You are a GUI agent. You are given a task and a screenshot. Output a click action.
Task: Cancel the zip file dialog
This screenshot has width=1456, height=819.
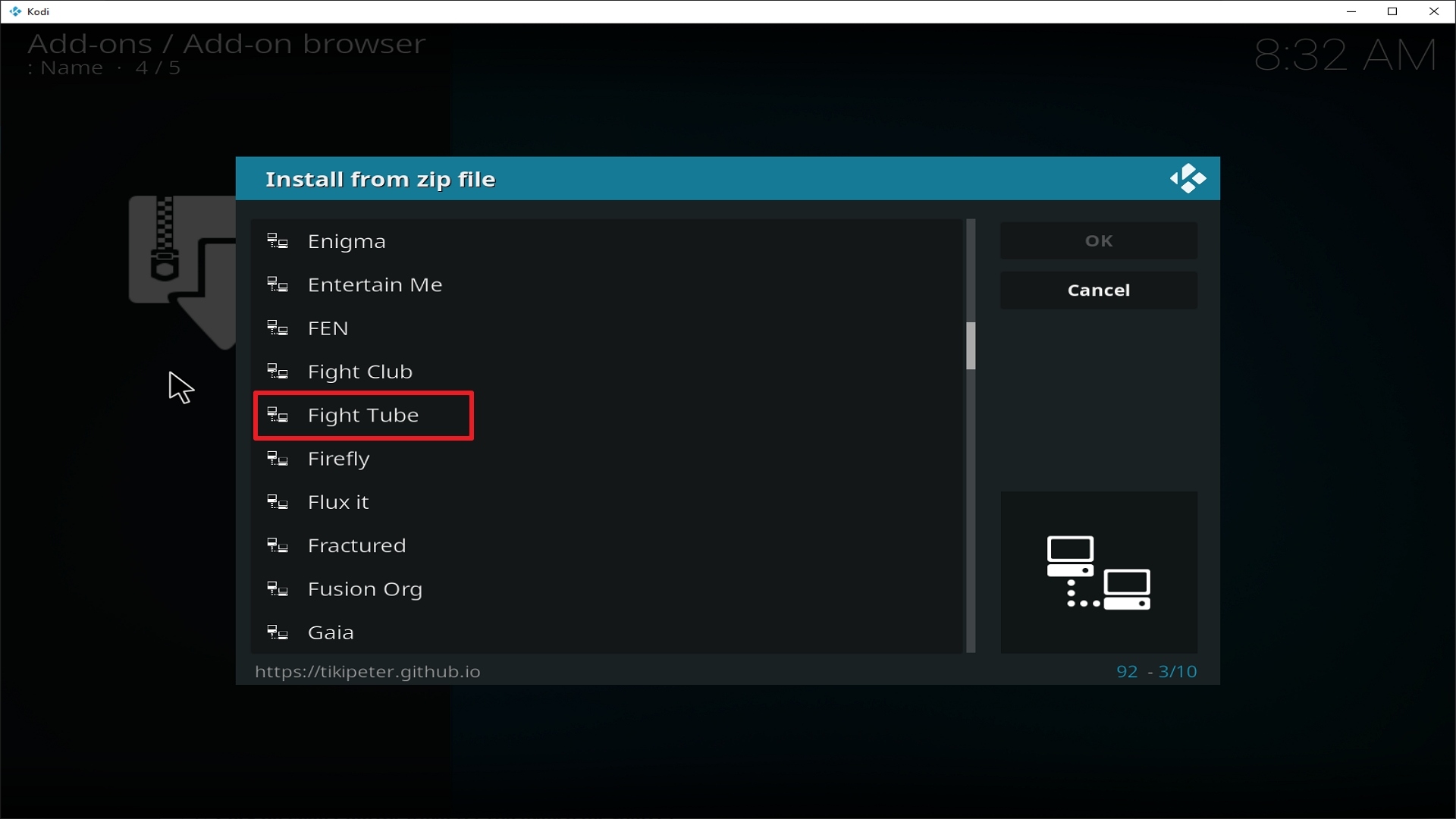[x=1099, y=290]
